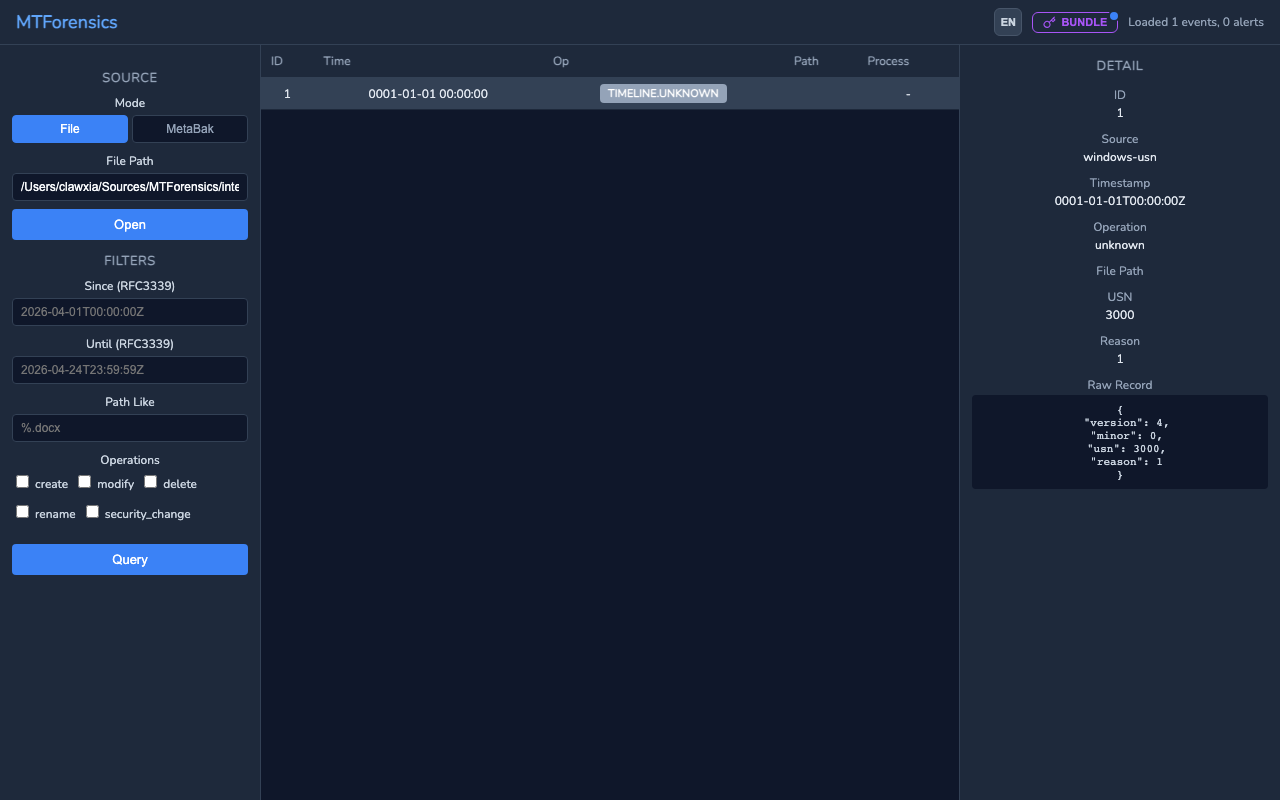Check the security_change checkbox
Viewport: 1280px width, 800px height.
(92, 512)
